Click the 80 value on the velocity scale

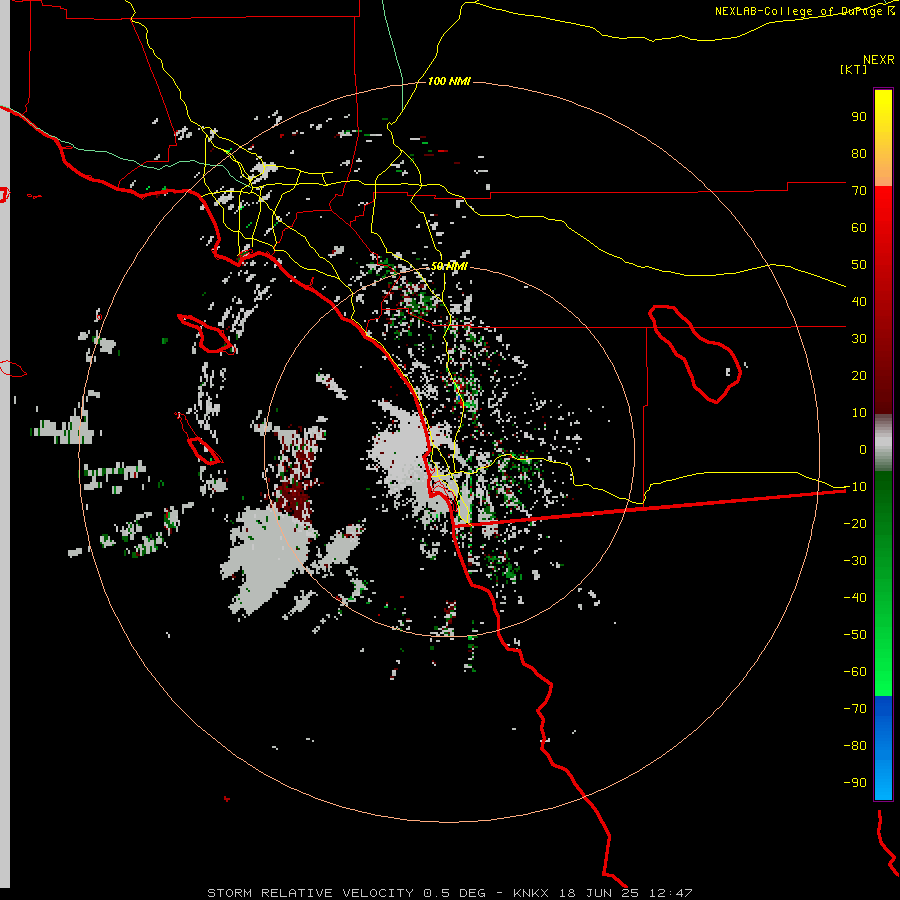859,154
